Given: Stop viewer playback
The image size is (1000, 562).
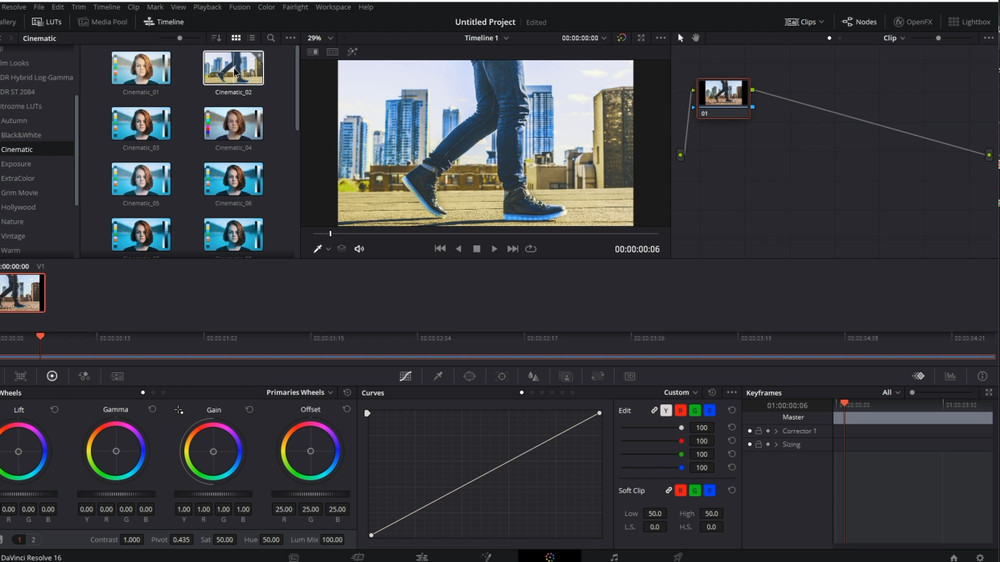Looking at the screenshot, I should point(476,249).
